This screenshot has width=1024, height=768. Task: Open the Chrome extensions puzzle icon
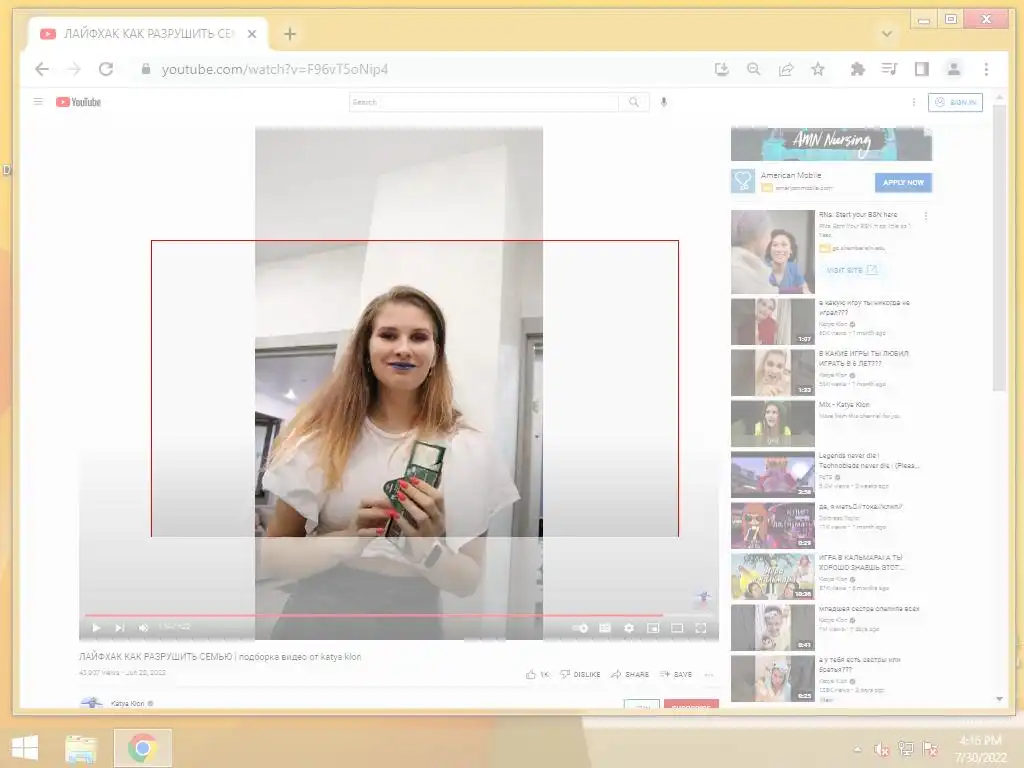click(x=857, y=69)
